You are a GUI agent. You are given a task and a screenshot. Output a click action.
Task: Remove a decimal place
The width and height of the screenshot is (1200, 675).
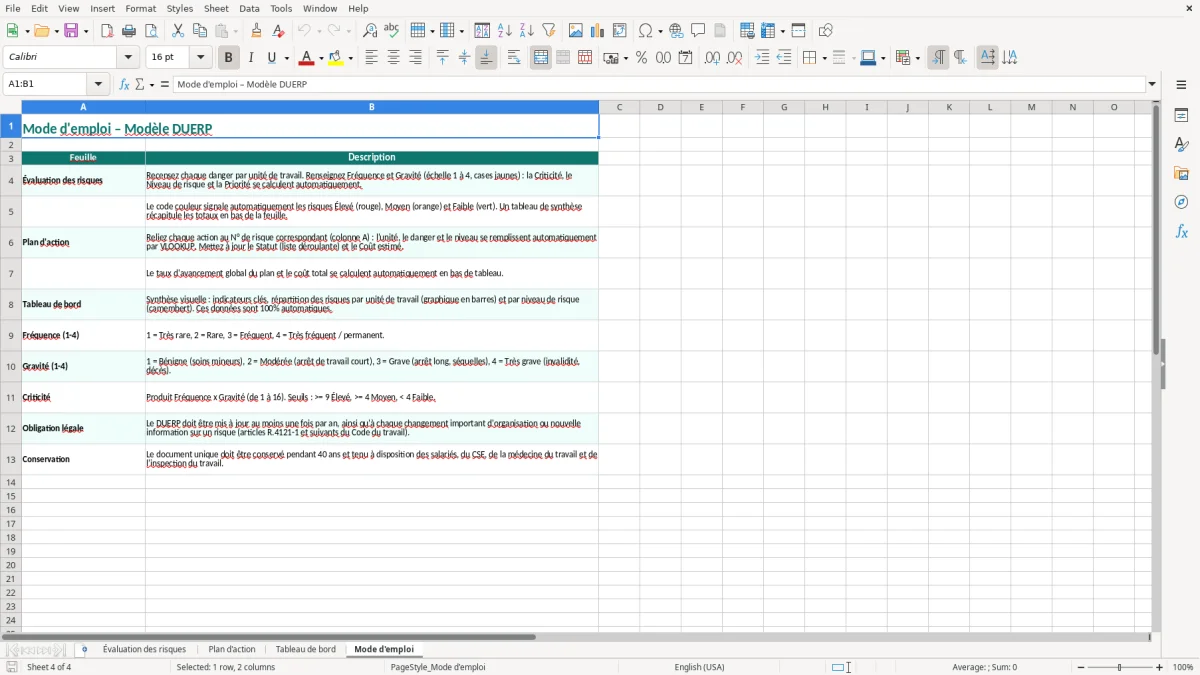click(734, 58)
